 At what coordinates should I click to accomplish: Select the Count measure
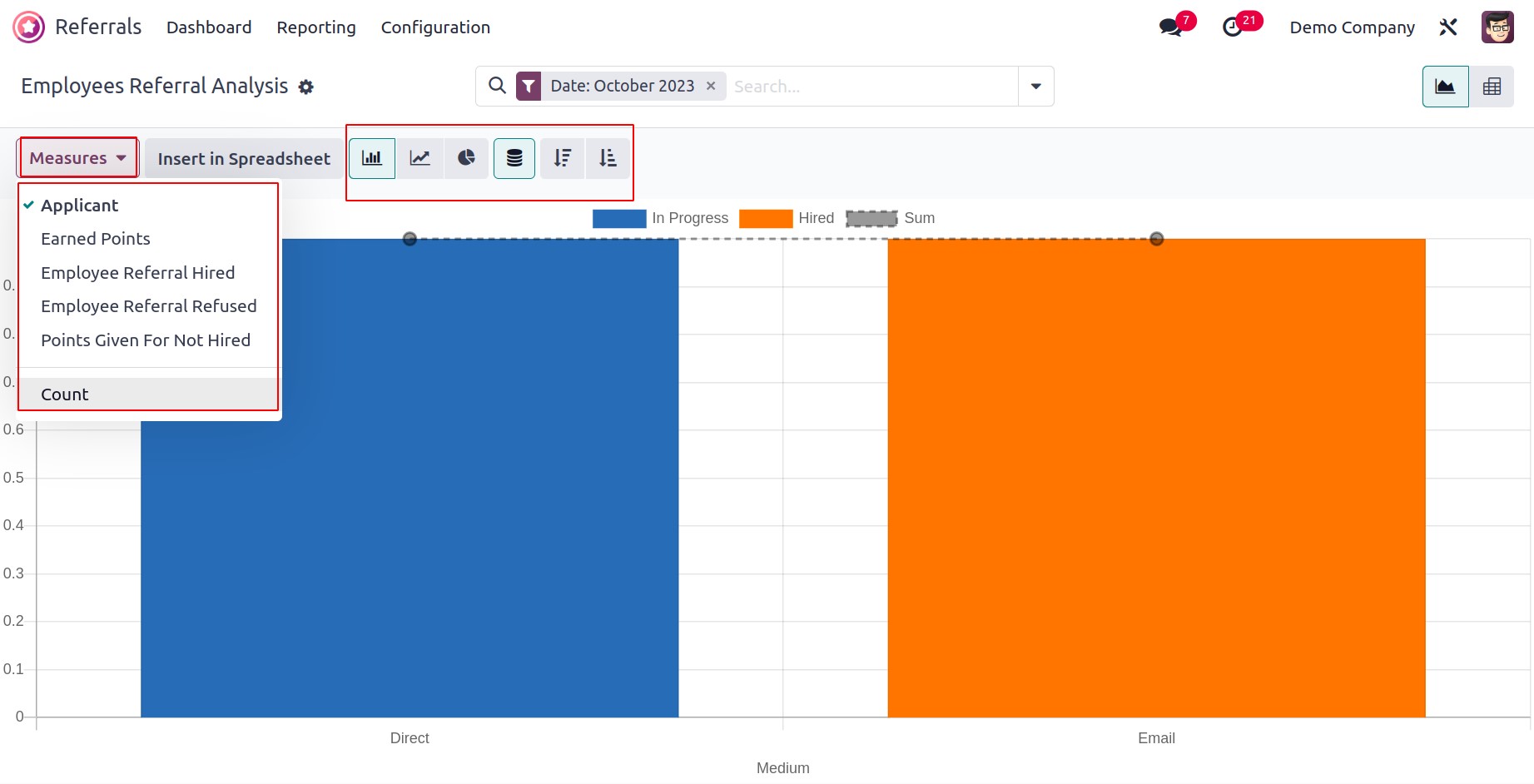(x=148, y=394)
